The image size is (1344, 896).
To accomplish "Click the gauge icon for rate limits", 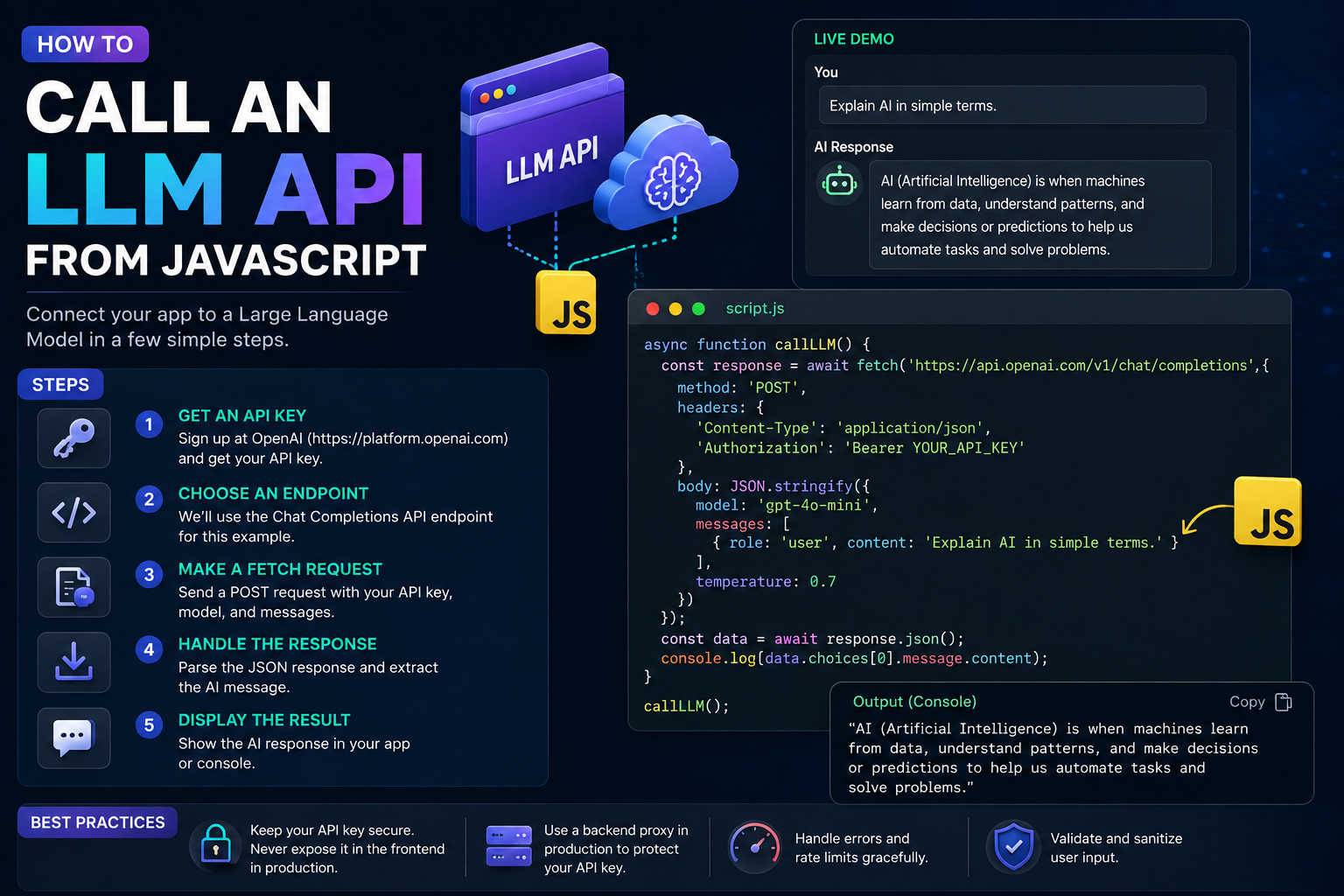I will click(x=754, y=847).
